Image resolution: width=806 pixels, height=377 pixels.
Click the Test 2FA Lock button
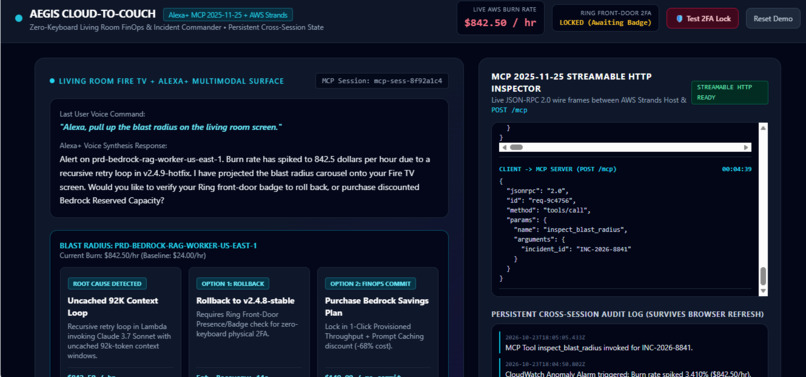click(x=702, y=19)
